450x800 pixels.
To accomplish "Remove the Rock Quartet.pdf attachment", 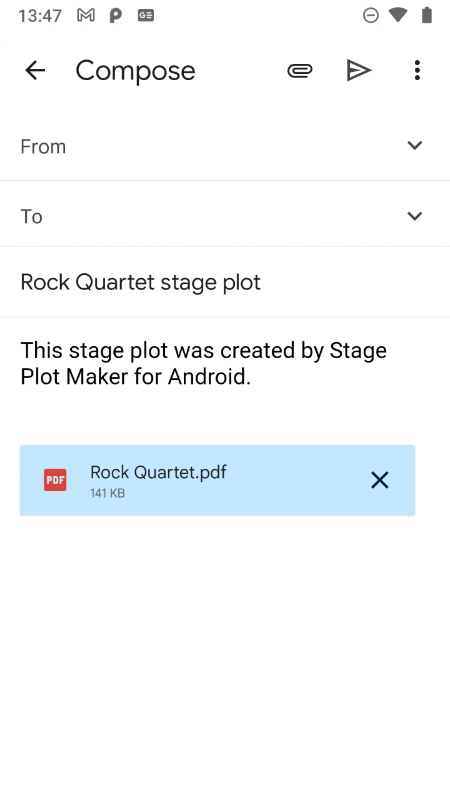I will (380, 480).
